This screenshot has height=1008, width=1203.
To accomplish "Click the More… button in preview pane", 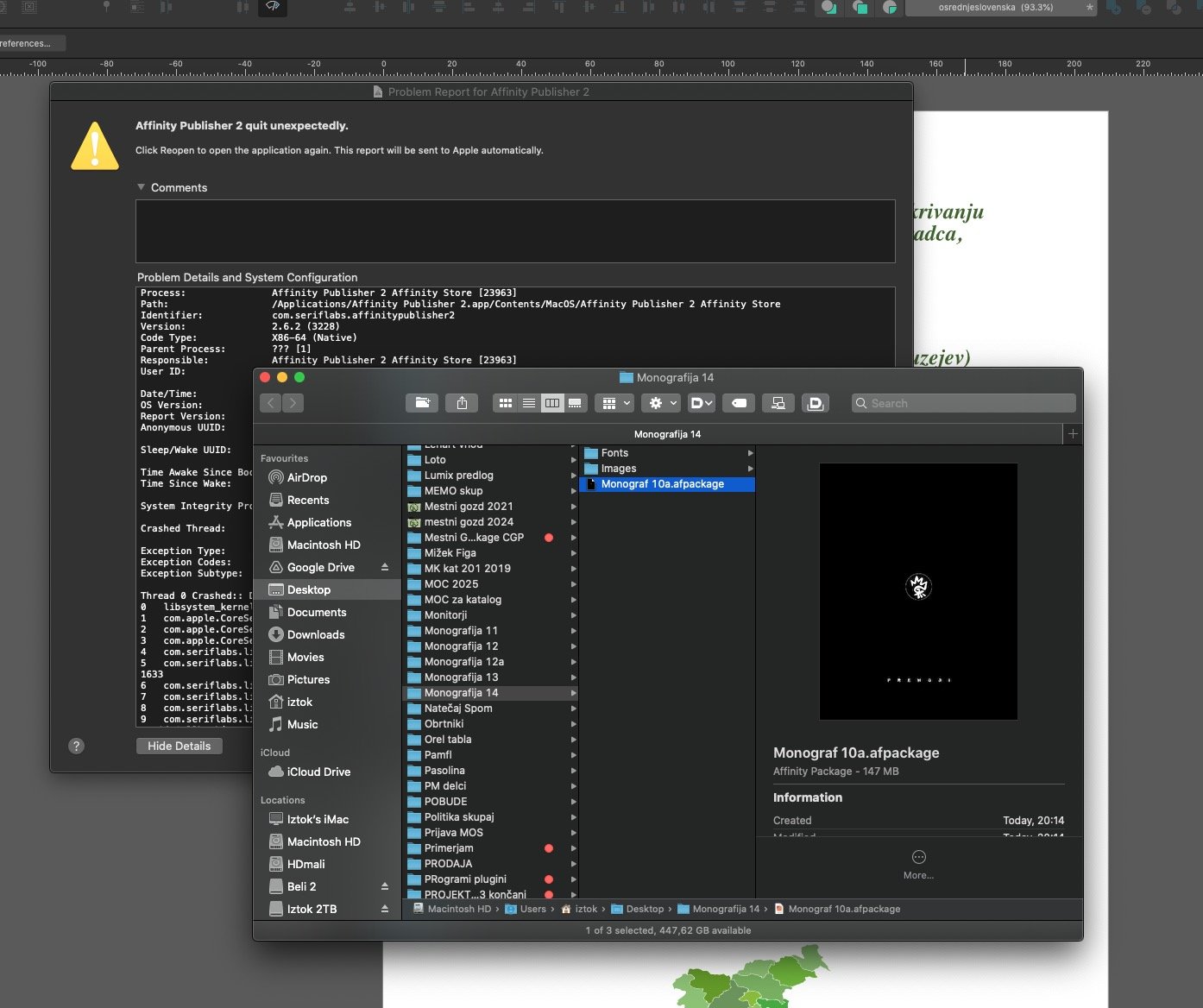I will pos(918,864).
